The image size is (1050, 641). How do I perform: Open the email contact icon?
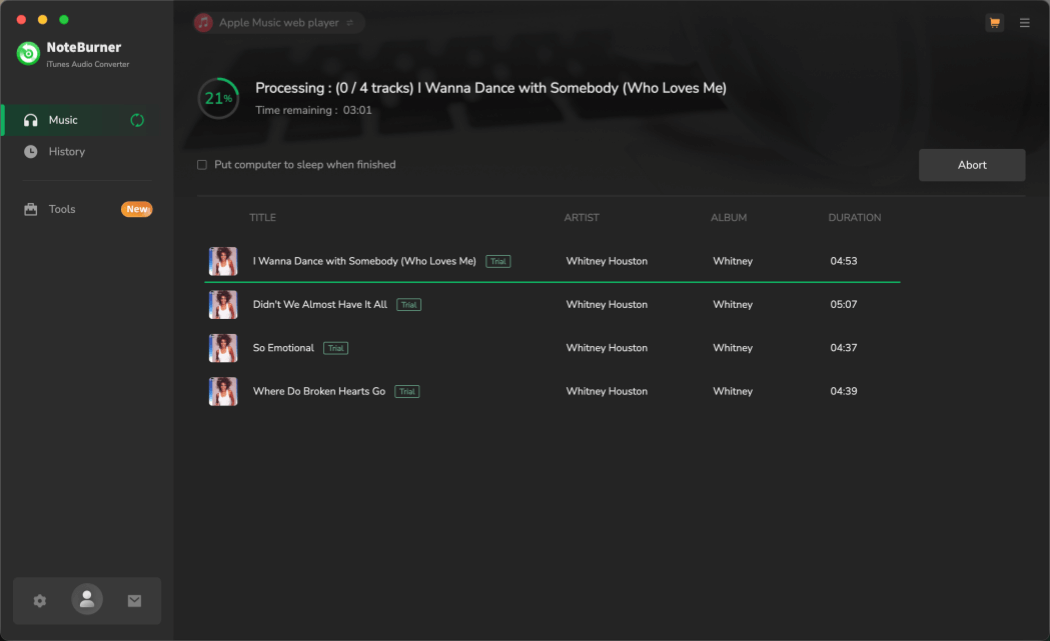(134, 601)
